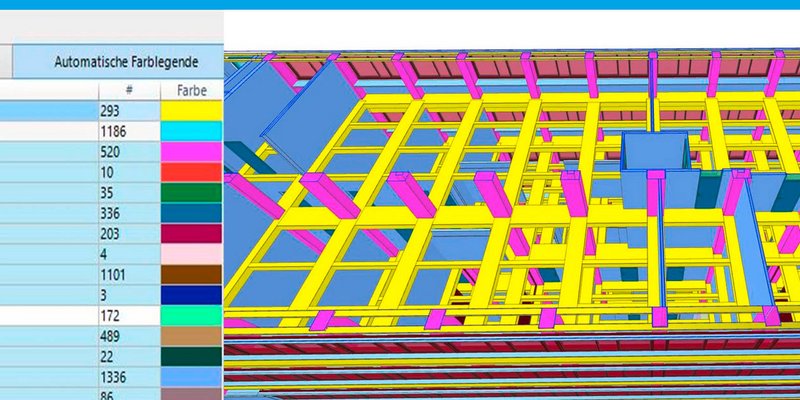
Task: Select the highlighted white row left of 172
Action: coord(48,316)
